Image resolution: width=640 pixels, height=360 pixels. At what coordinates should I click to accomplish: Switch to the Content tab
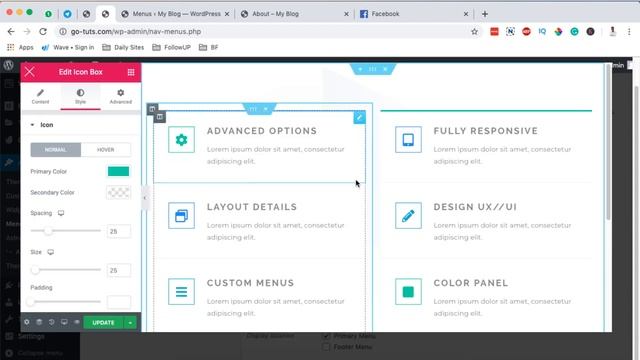coord(40,97)
